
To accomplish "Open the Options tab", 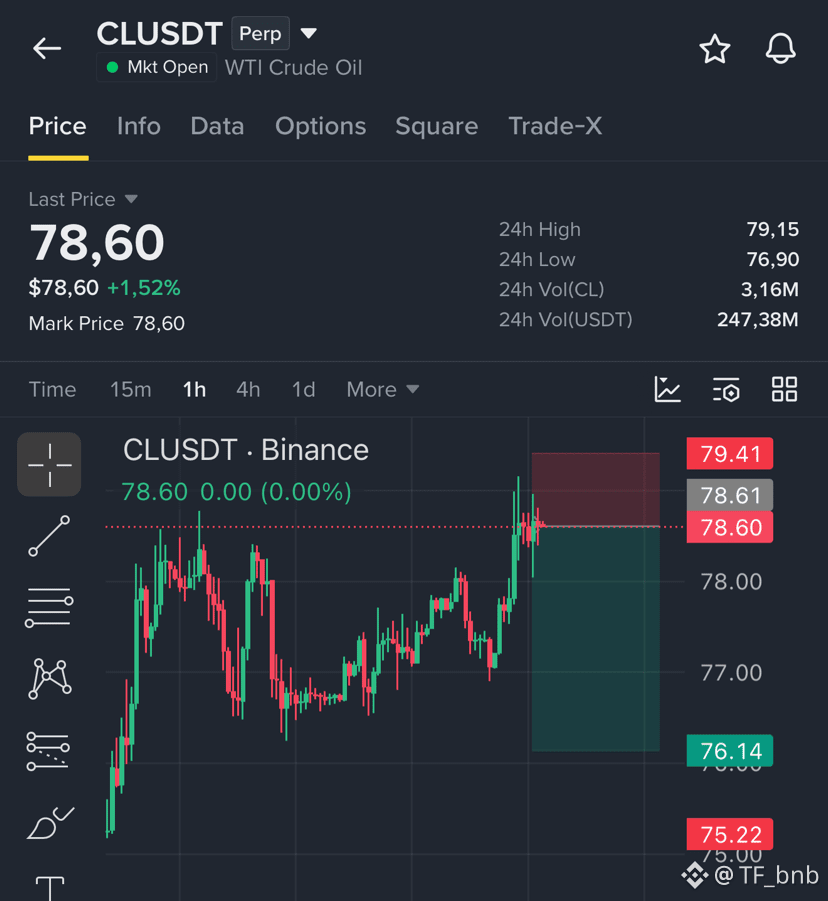I will 320,126.
